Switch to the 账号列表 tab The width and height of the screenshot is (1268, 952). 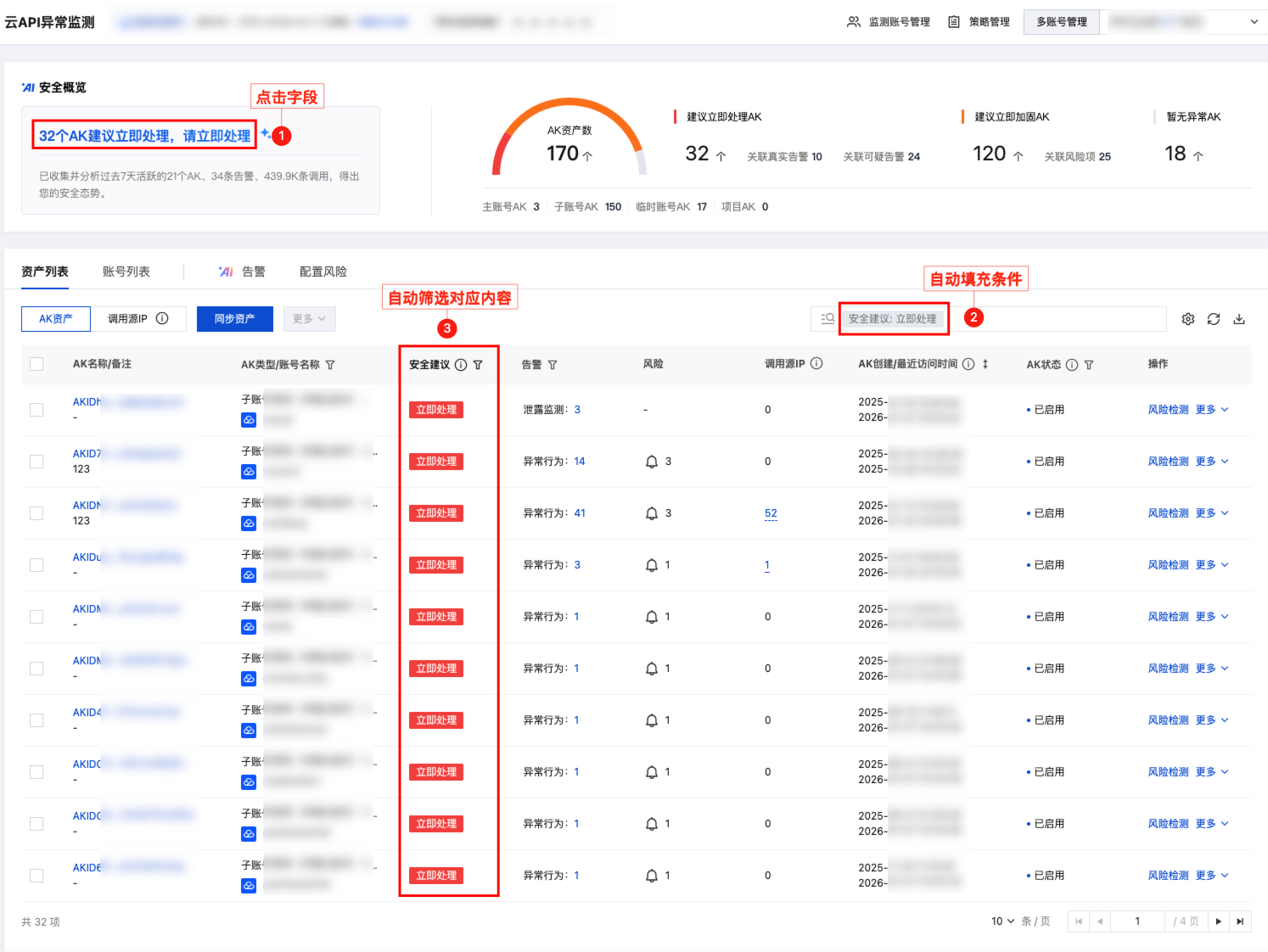(x=126, y=272)
